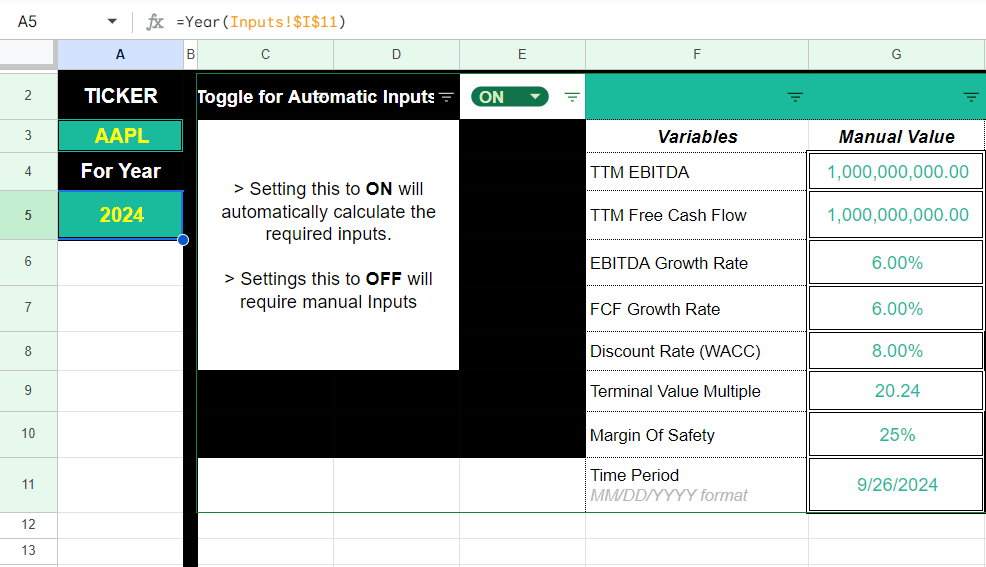Image resolution: width=986 pixels, height=567 pixels.
Task: Select the 20.24 Terminal Value Multiple cell
Action: pyautogui.click(x=896, y=391)
